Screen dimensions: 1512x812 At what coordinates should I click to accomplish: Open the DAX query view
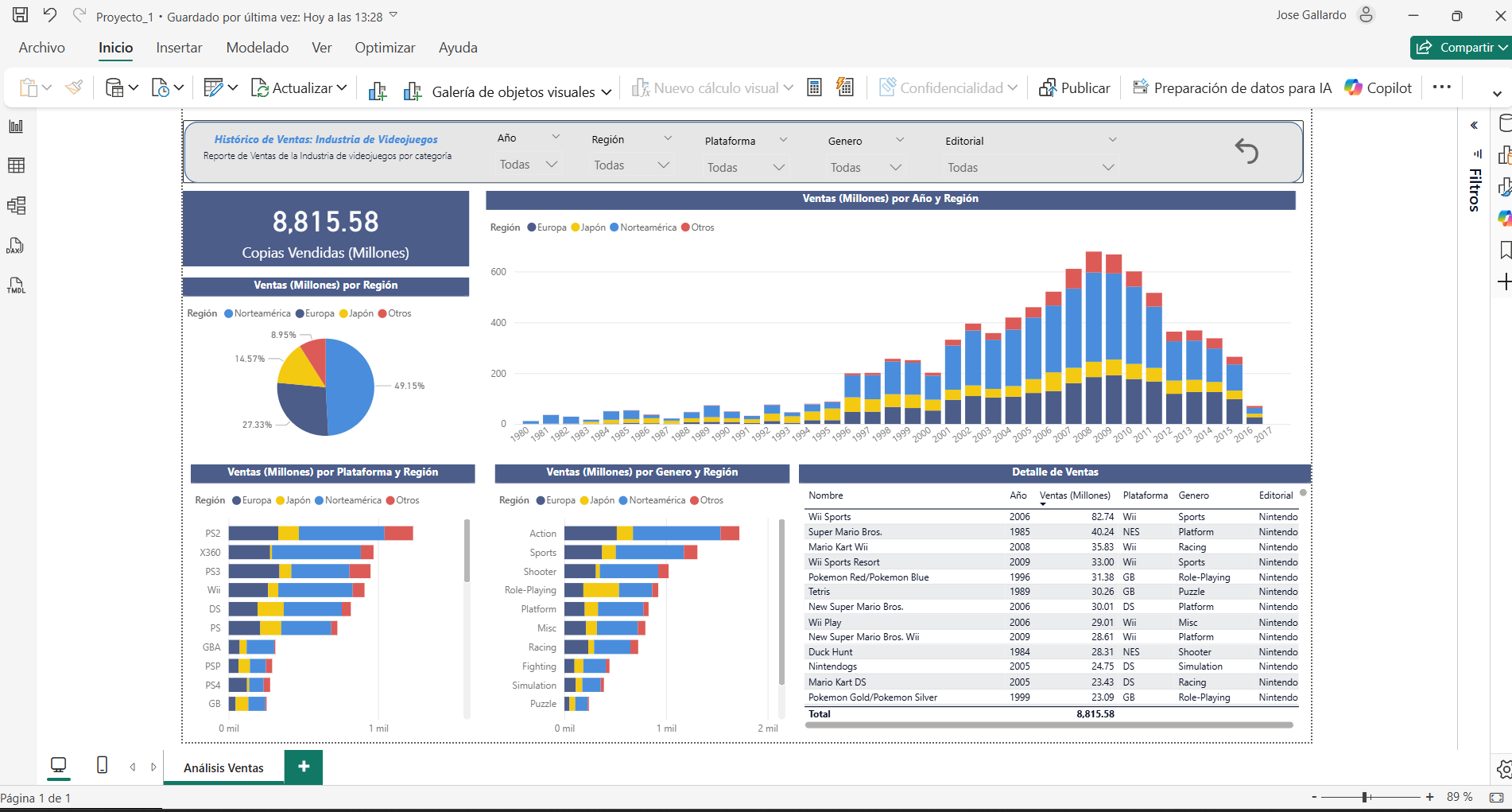(16, 246)
